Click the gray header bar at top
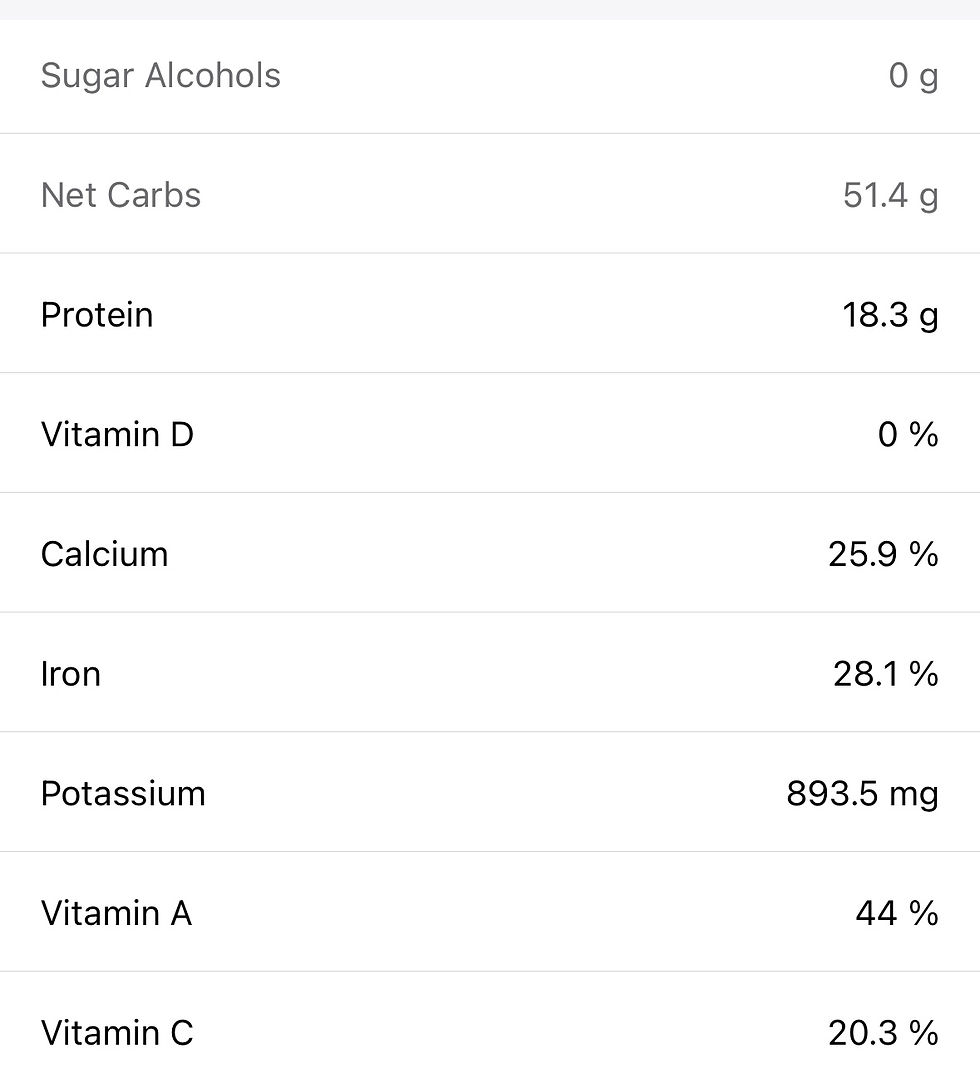Screen dimensions: 980x1087 coord(490,9)
